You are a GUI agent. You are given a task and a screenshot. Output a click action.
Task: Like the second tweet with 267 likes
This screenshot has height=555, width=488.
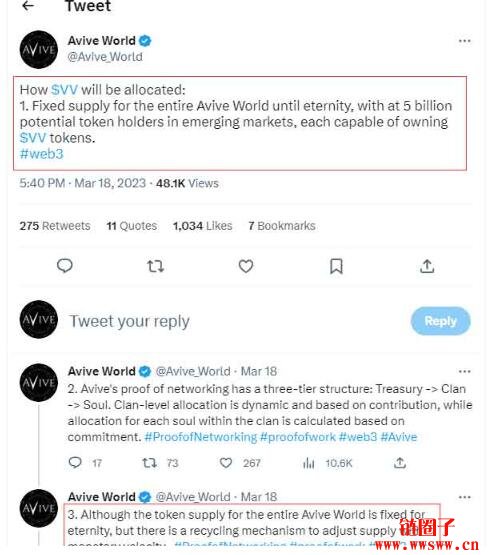[x=226, y=463]
